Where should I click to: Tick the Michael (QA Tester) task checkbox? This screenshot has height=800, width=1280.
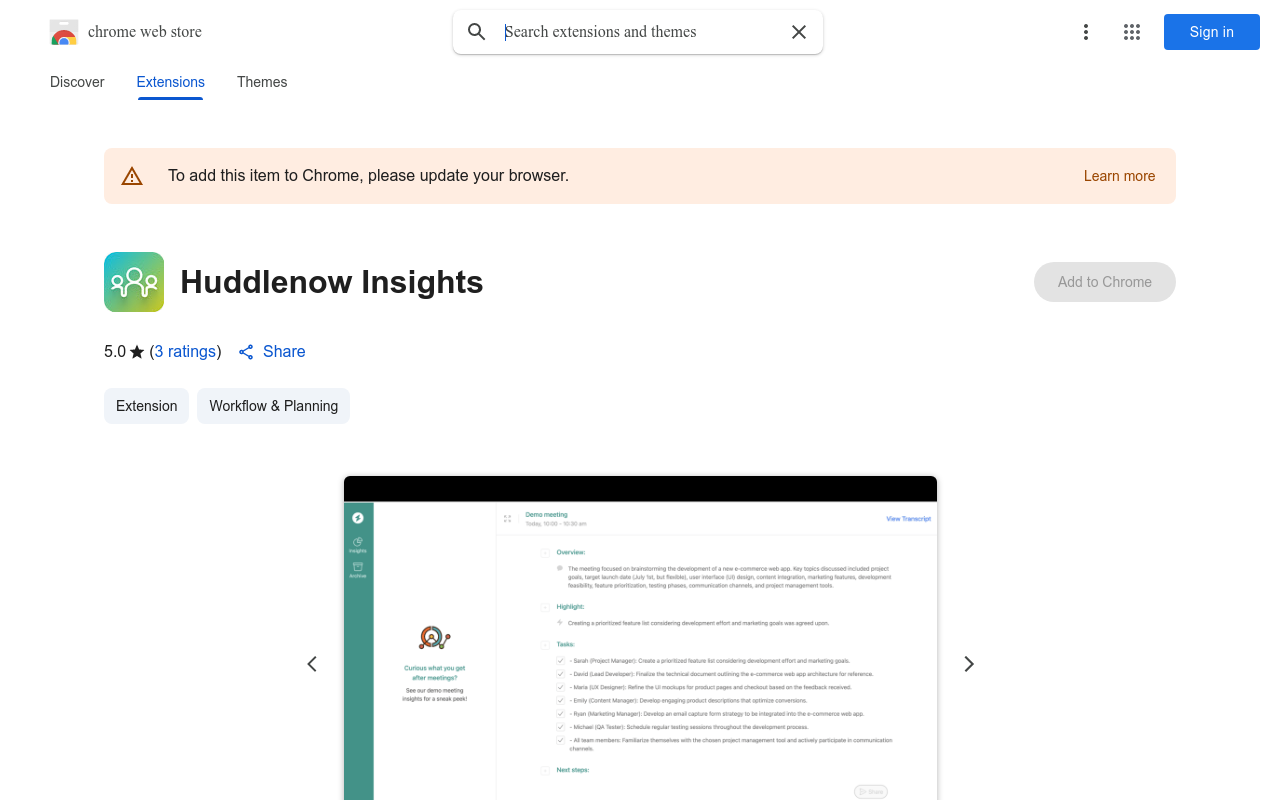561,727
